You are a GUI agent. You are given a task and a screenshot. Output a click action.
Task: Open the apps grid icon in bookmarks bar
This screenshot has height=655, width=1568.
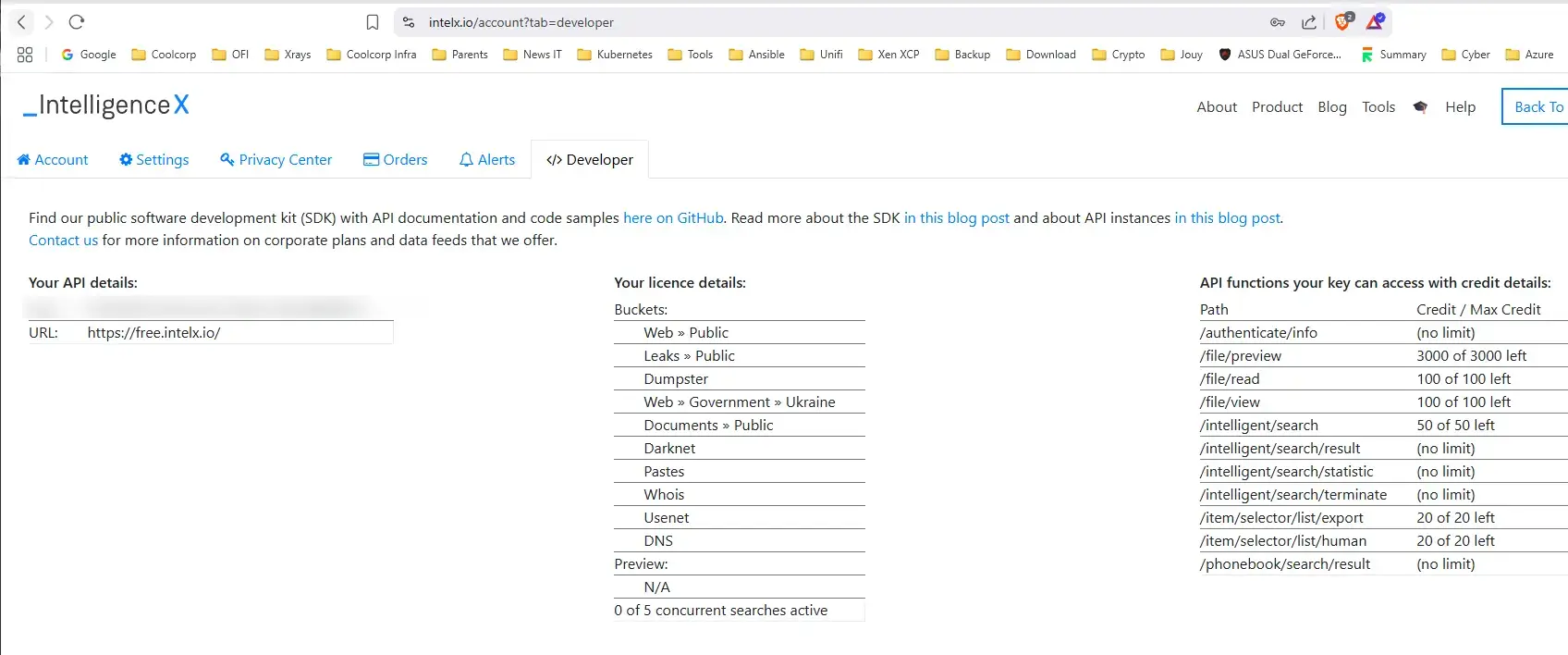click(x=25, y=55)
